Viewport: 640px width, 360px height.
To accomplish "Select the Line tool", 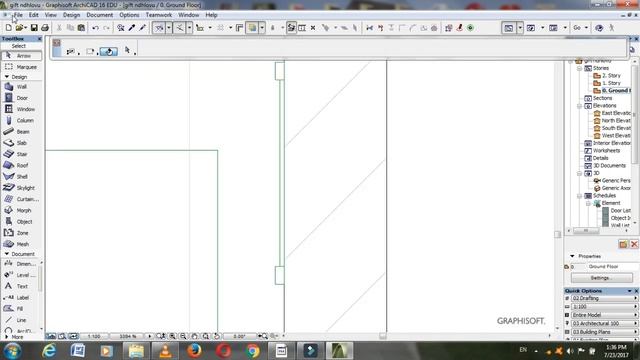I will (20, 320).
